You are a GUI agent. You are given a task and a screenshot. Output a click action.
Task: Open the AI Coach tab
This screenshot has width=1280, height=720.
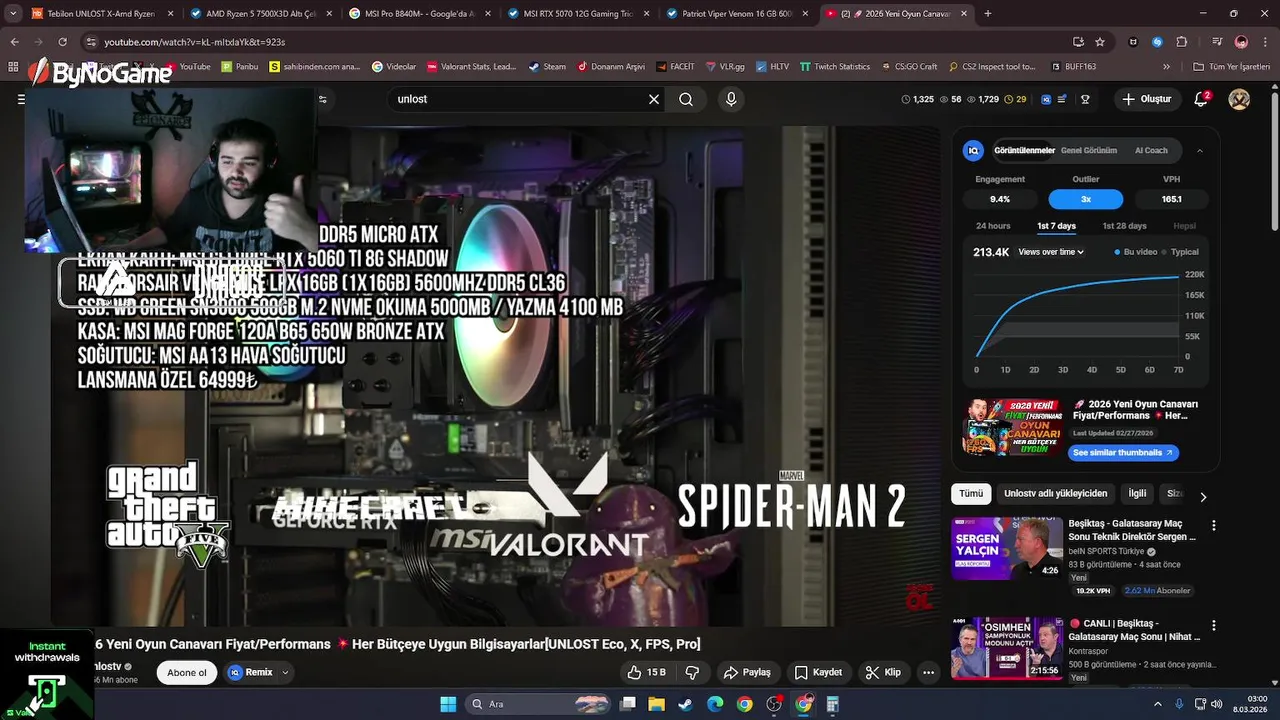point(1151,150)
